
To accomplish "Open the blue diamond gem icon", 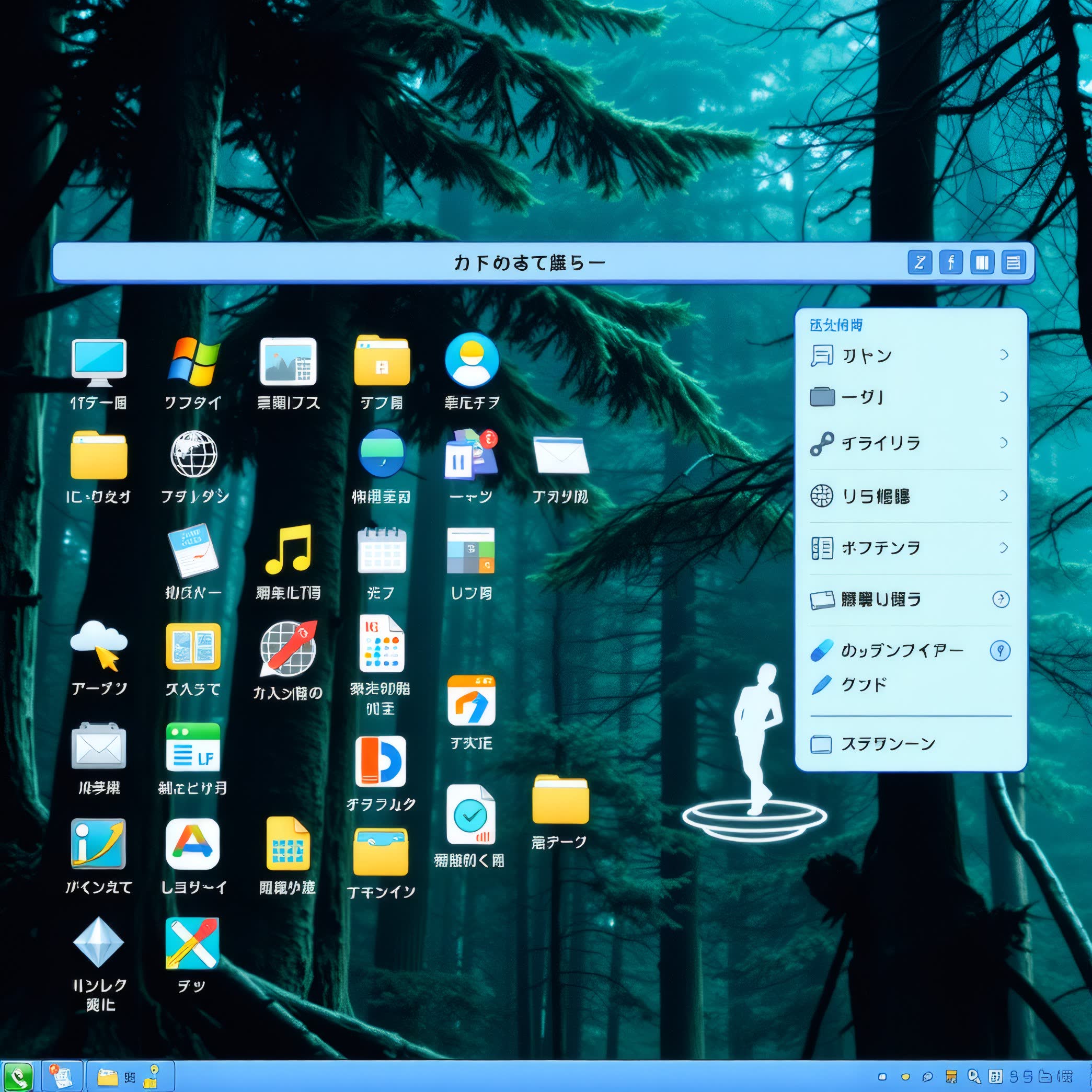I will point(98,942).
